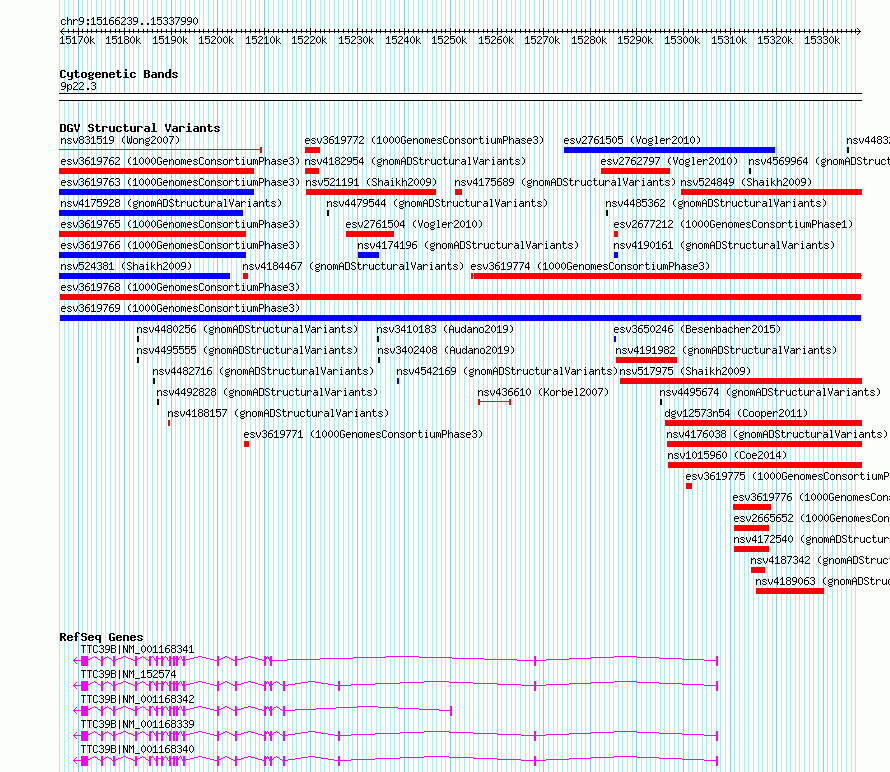Click nsv4176038 variant label
This screenshot has width=890, height=772.
tap(777, 434)
